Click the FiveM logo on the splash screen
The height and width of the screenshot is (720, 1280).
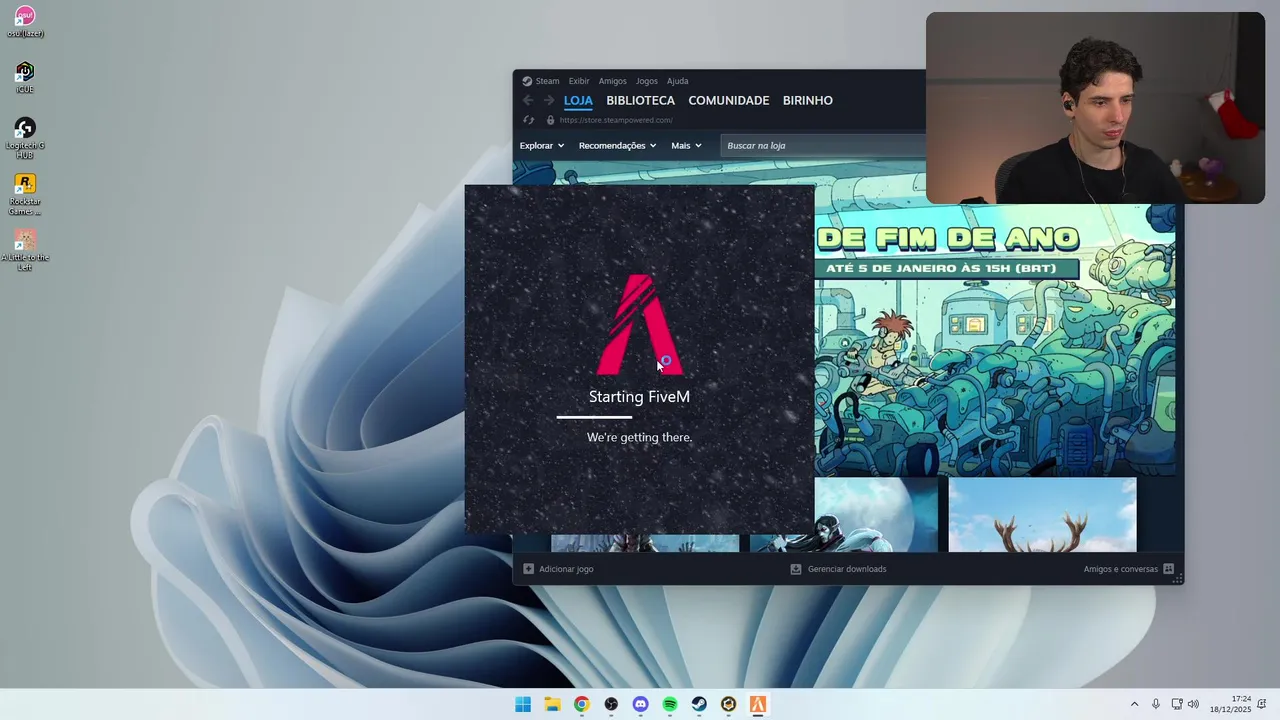click(639, 324)
